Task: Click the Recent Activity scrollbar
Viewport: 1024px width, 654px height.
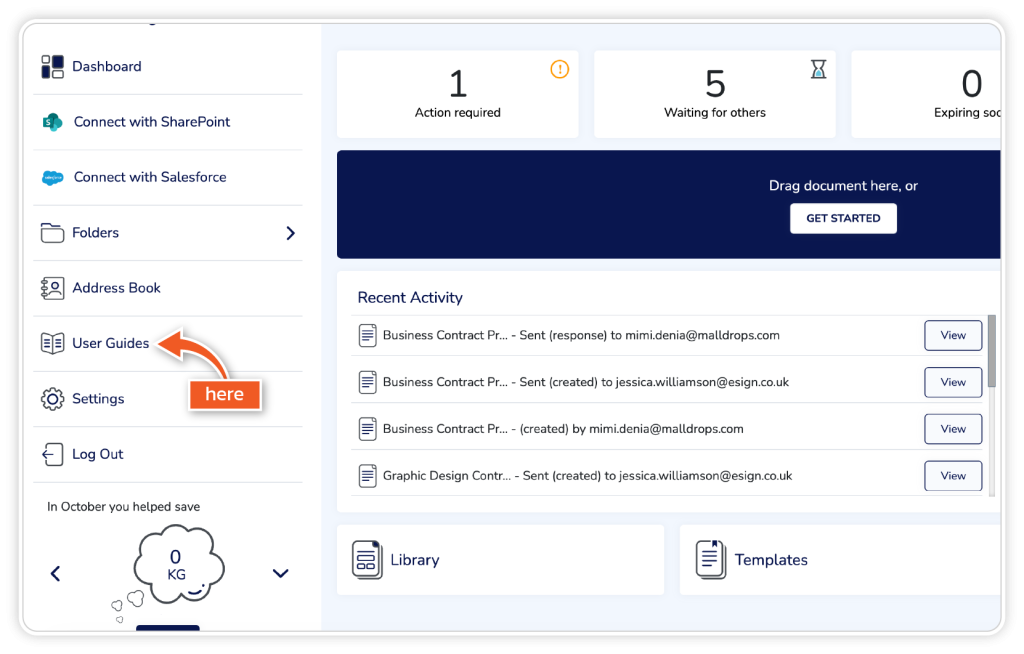Action: pyautogui.click(x=991, y=352)
